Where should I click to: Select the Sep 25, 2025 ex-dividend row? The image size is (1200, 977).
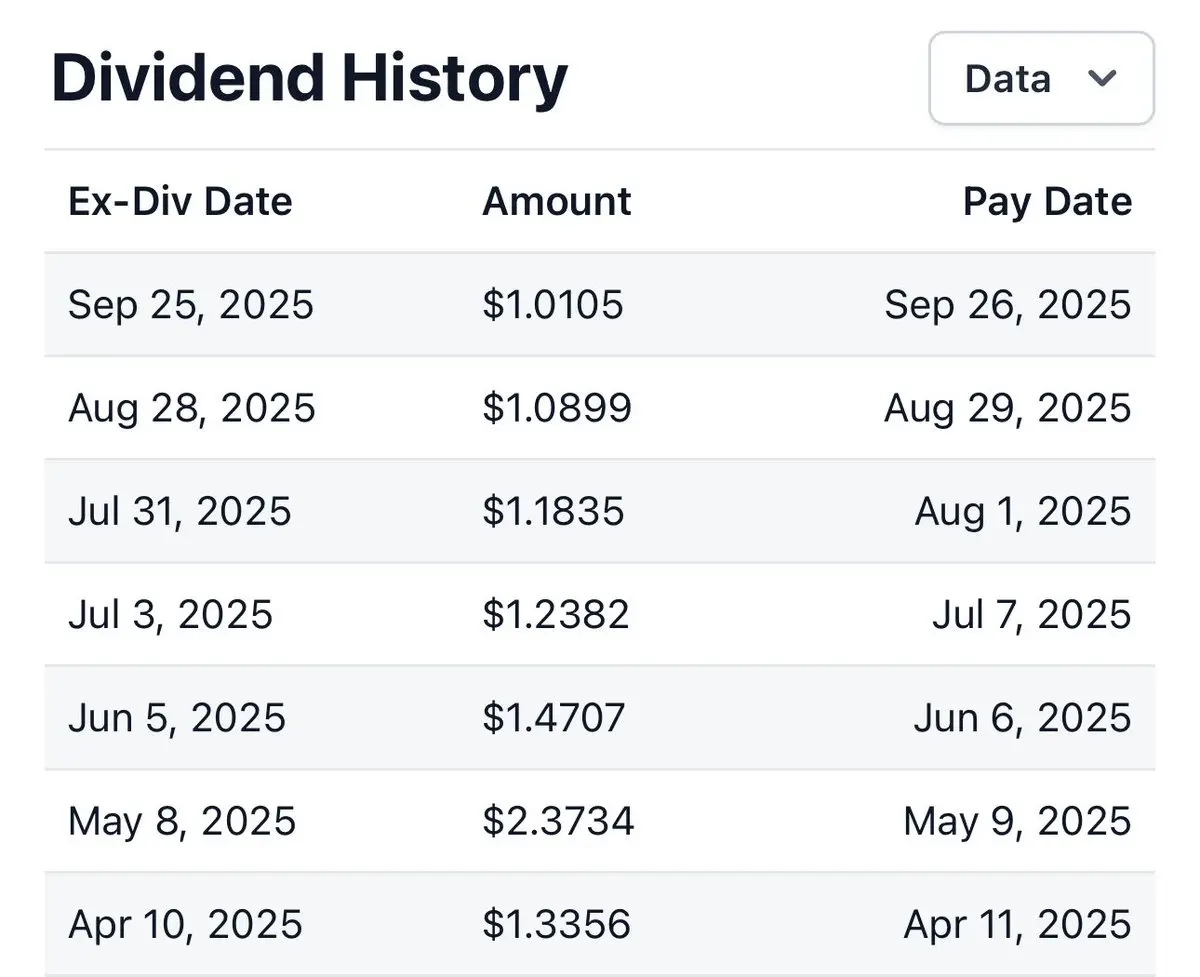600,304
